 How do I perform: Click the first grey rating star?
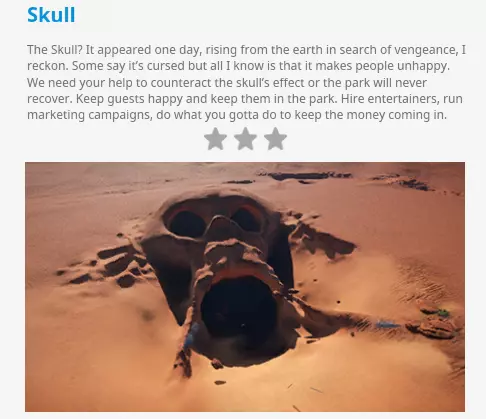pyautogui.click(x=215, y=139)
